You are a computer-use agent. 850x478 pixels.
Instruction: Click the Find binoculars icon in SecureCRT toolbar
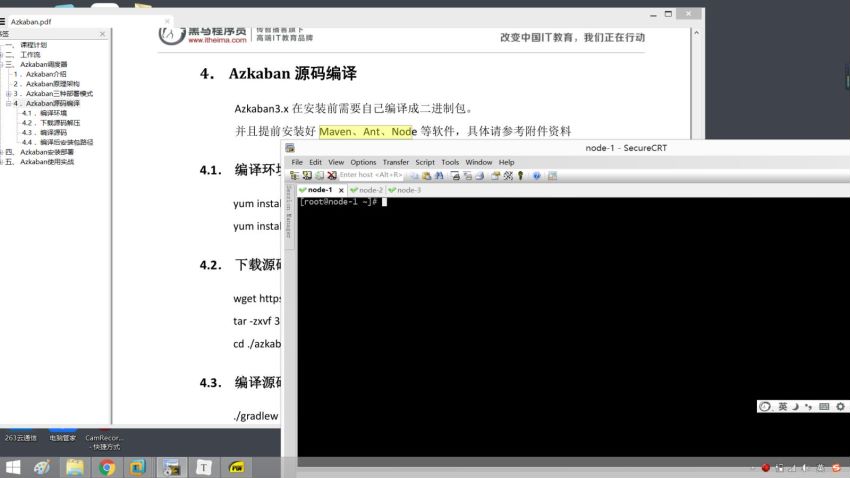coord(437,175)
